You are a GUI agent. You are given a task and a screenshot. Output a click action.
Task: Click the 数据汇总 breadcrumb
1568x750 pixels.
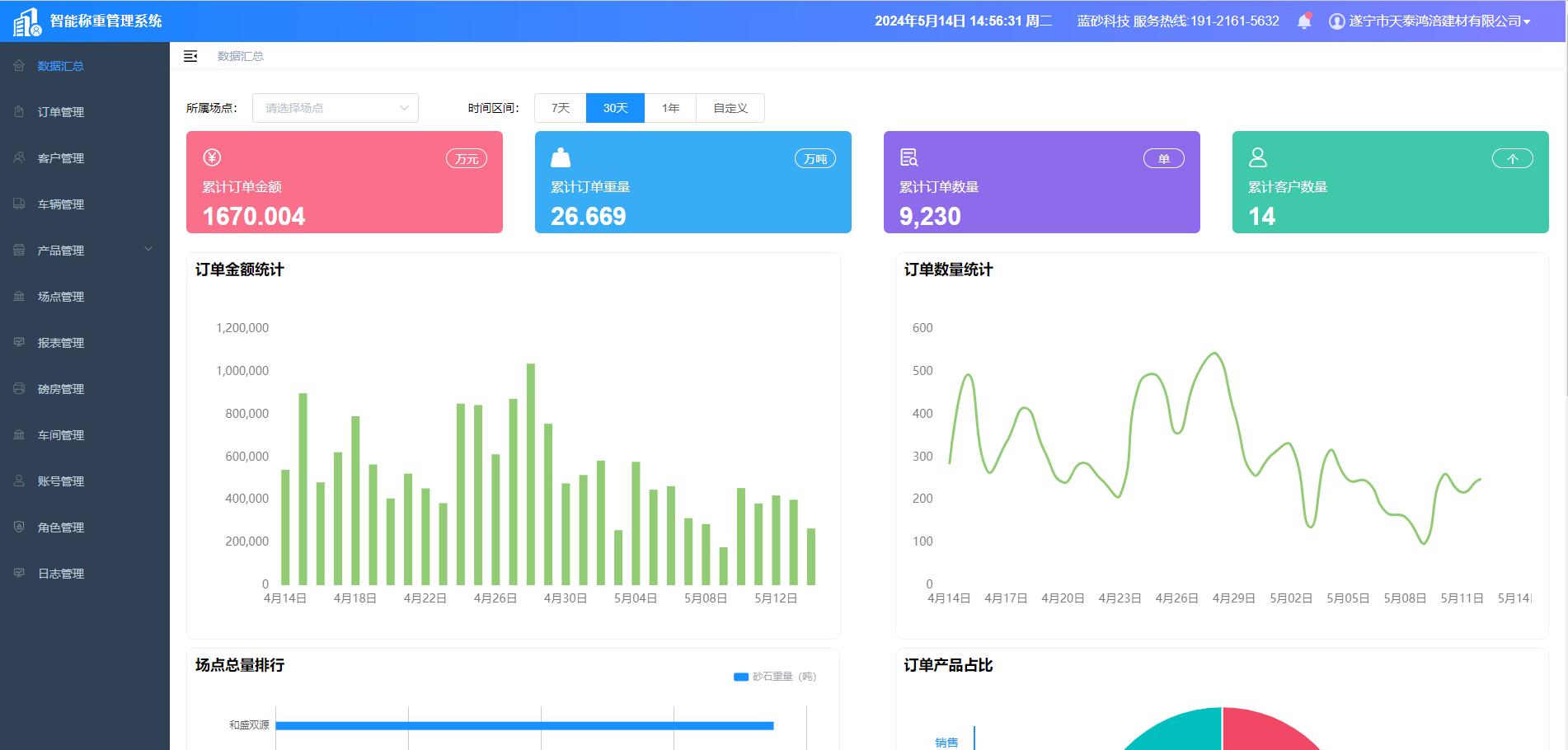[x=241, y=56]
